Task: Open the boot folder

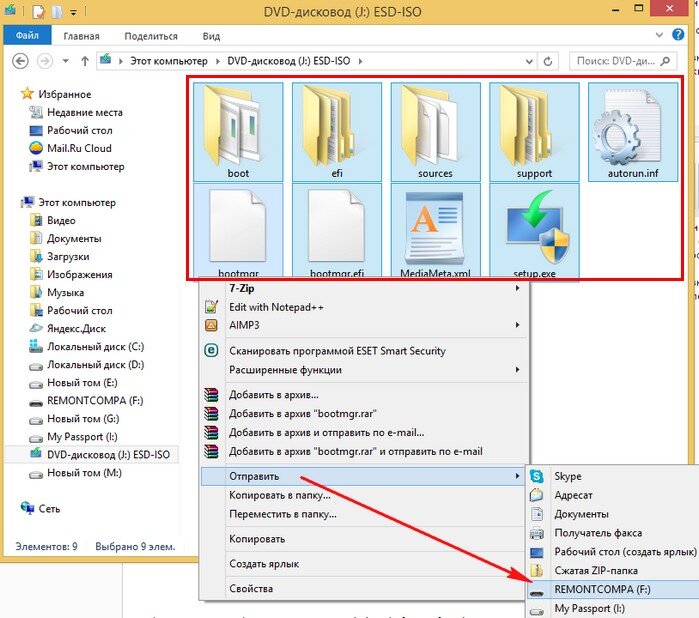Action: pyautogui.click(x=238, y=132)
